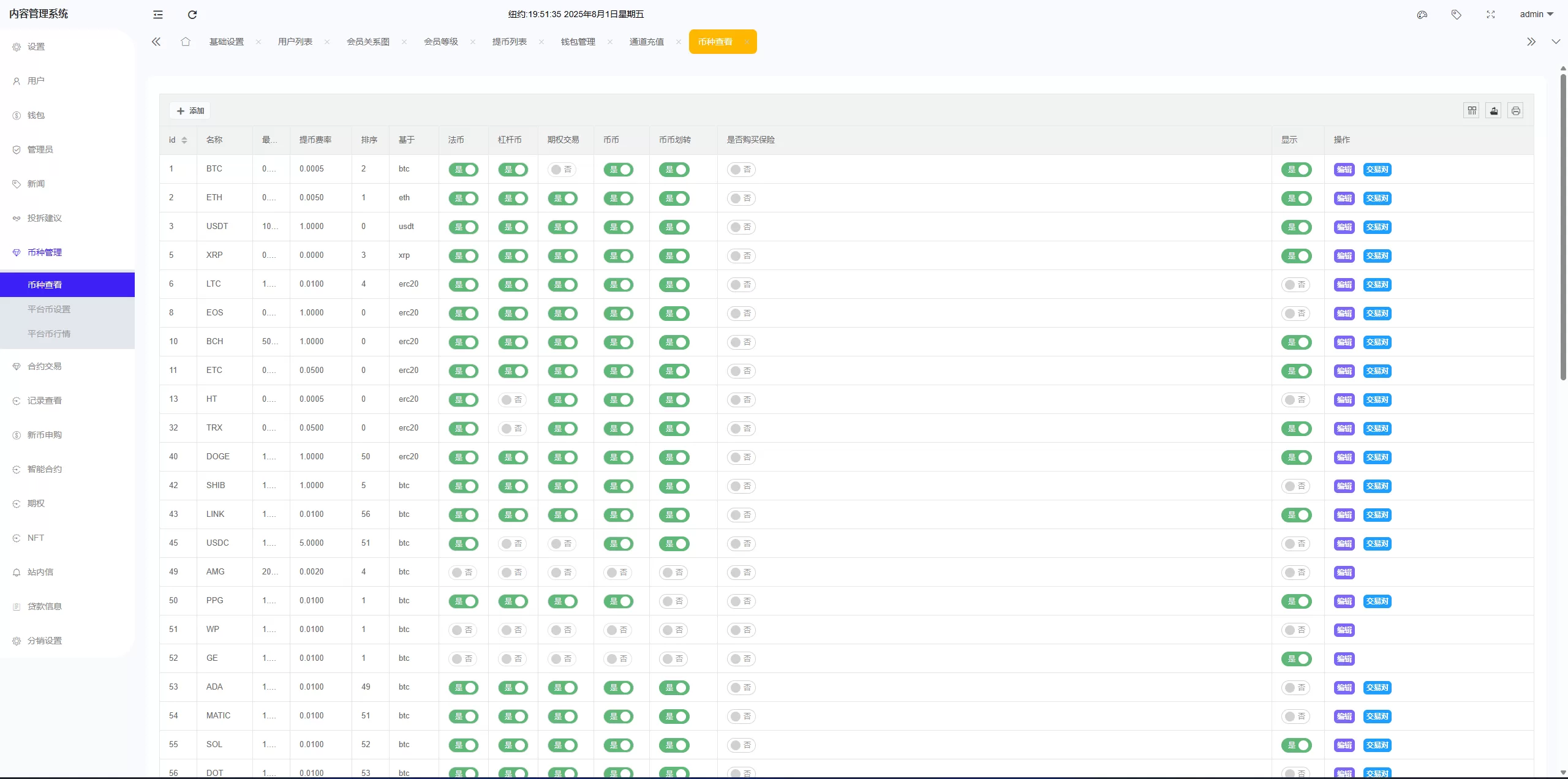Click the 内容管理系统 logo title
The image size is (1568, 779).
tap(39, 13)
